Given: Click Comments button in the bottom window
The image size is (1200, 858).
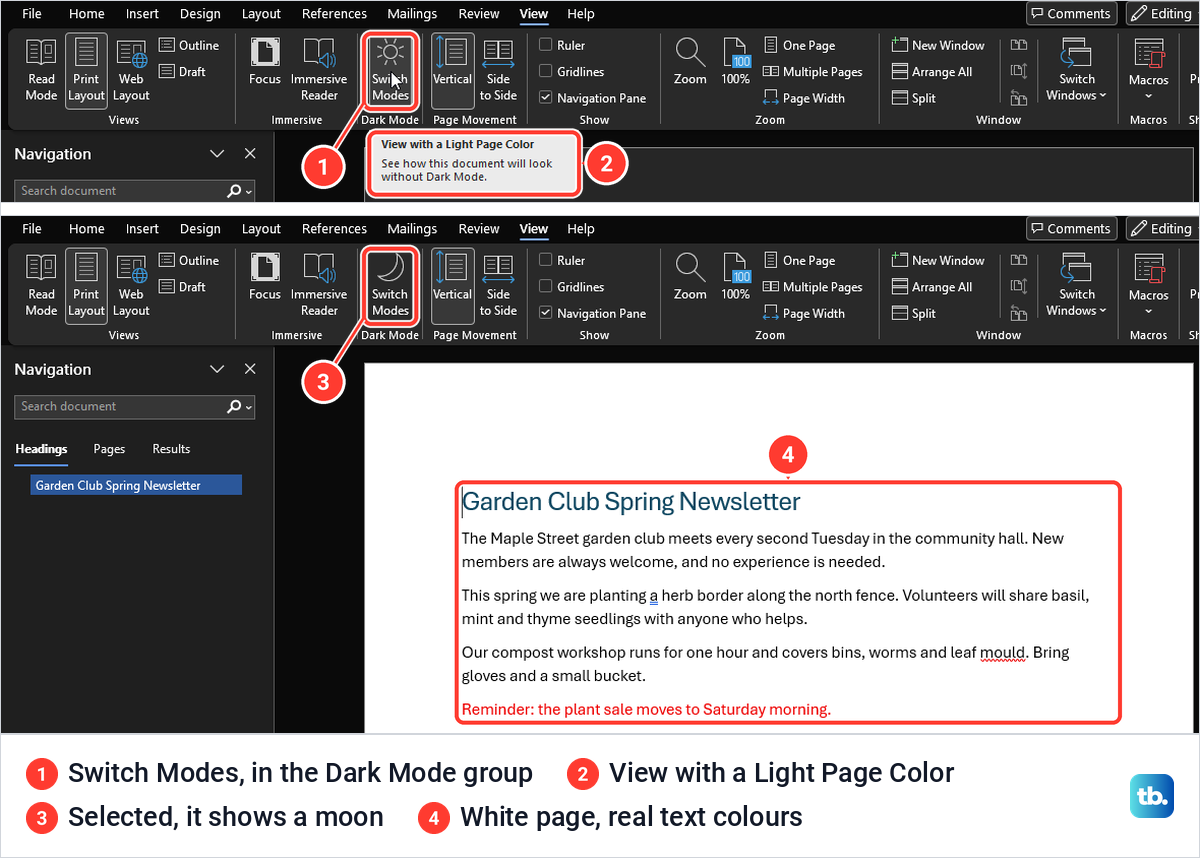Looking at the screenshot, I should (x=1071, y=229).
